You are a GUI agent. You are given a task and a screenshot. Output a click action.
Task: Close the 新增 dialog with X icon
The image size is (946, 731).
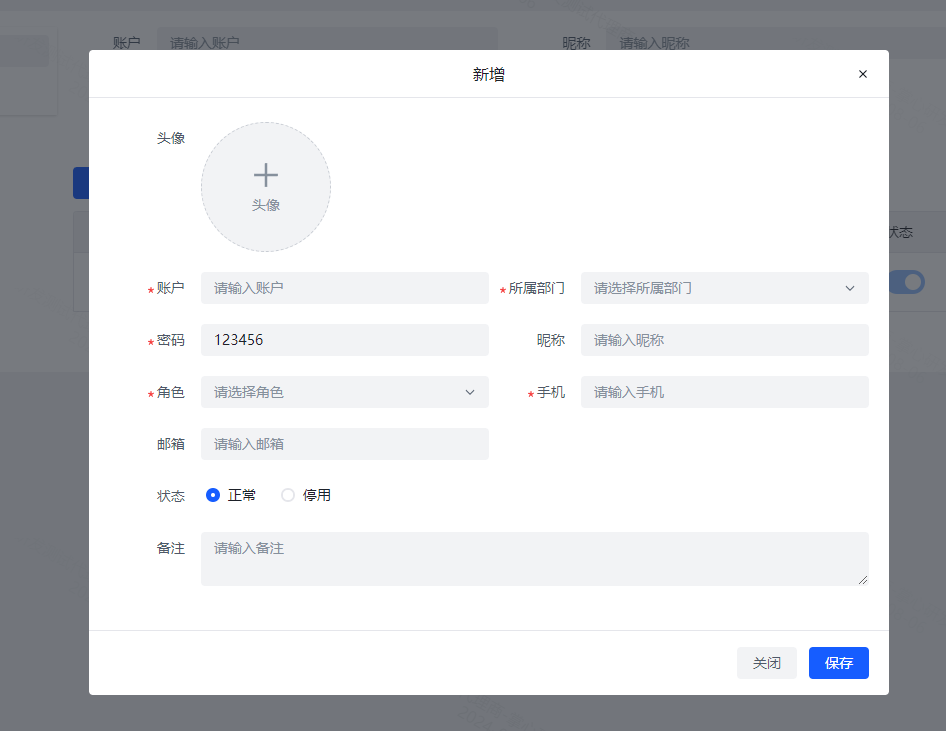863,74
